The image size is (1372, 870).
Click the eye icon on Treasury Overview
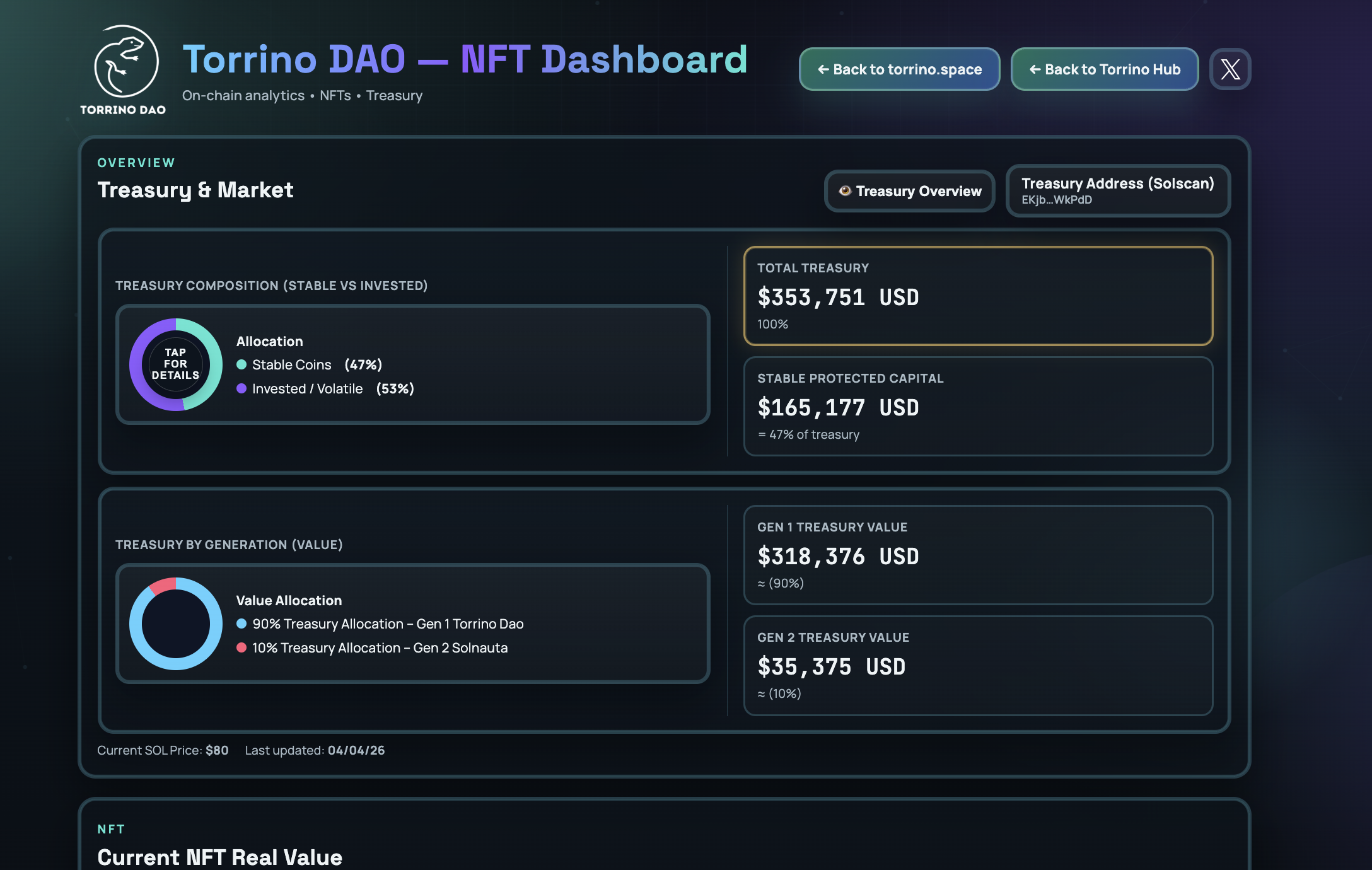pos(845,191)
